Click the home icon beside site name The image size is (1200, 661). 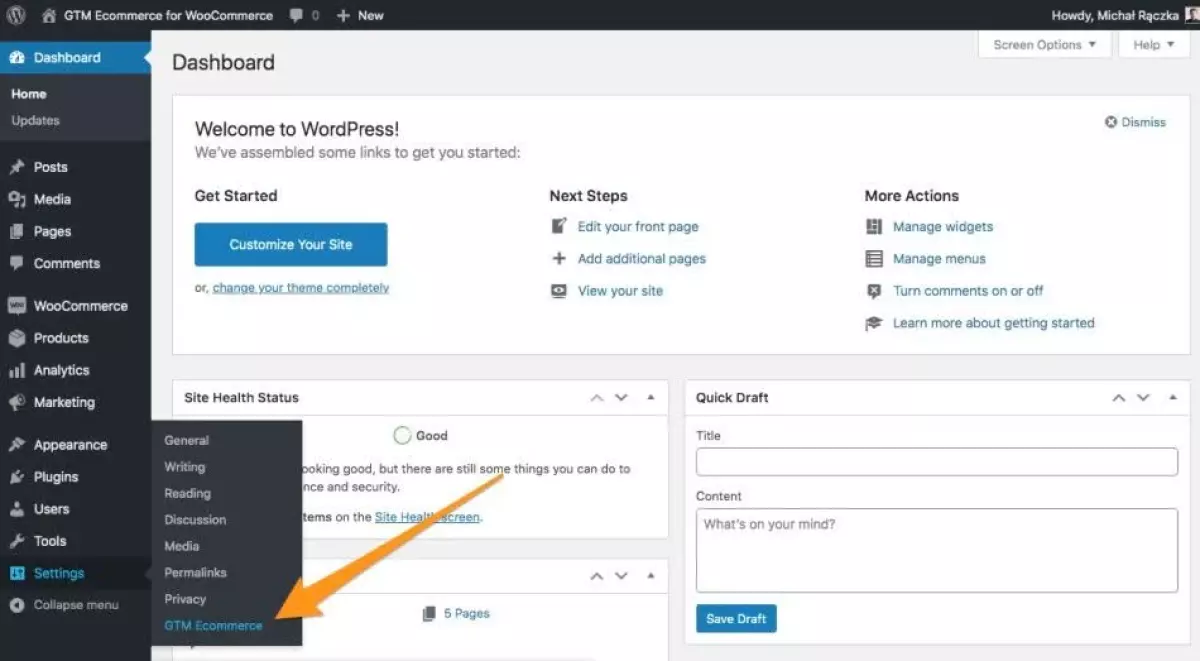coord(49,15)
